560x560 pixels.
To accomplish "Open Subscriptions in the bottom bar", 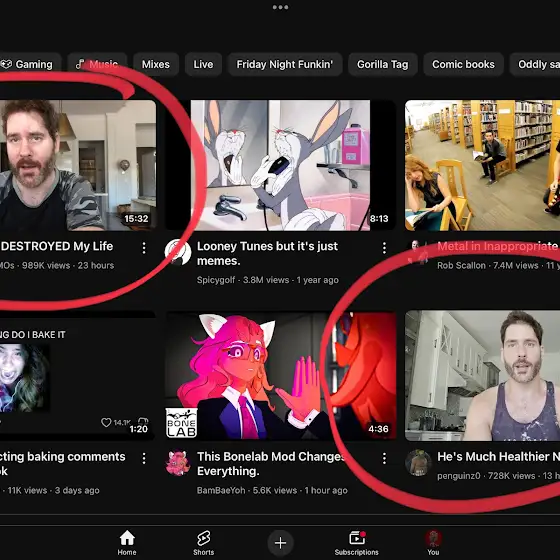I will coord(356,542).
